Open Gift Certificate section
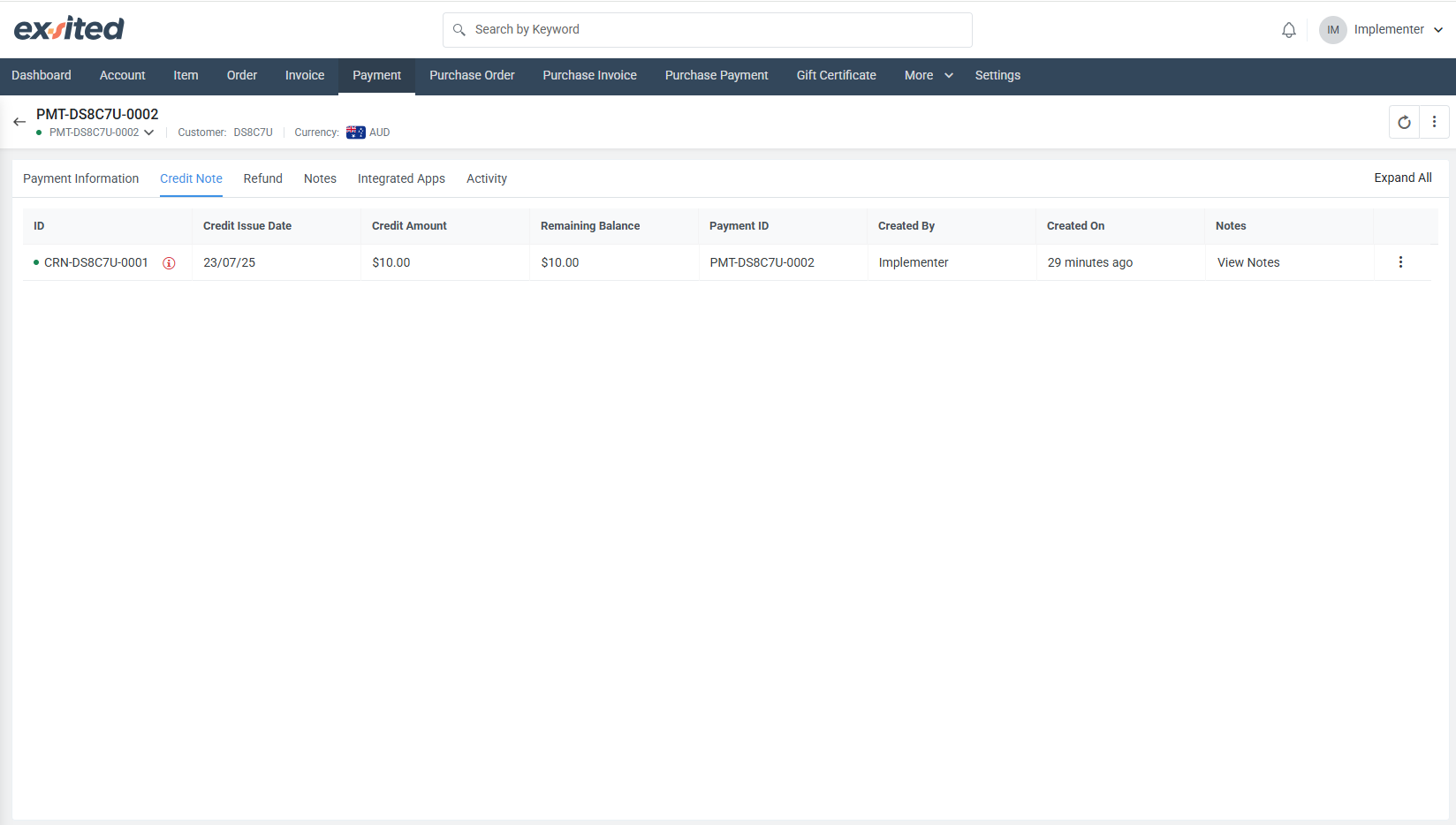The height and width of the screenshot is (825, 1456). pos(836,76)
